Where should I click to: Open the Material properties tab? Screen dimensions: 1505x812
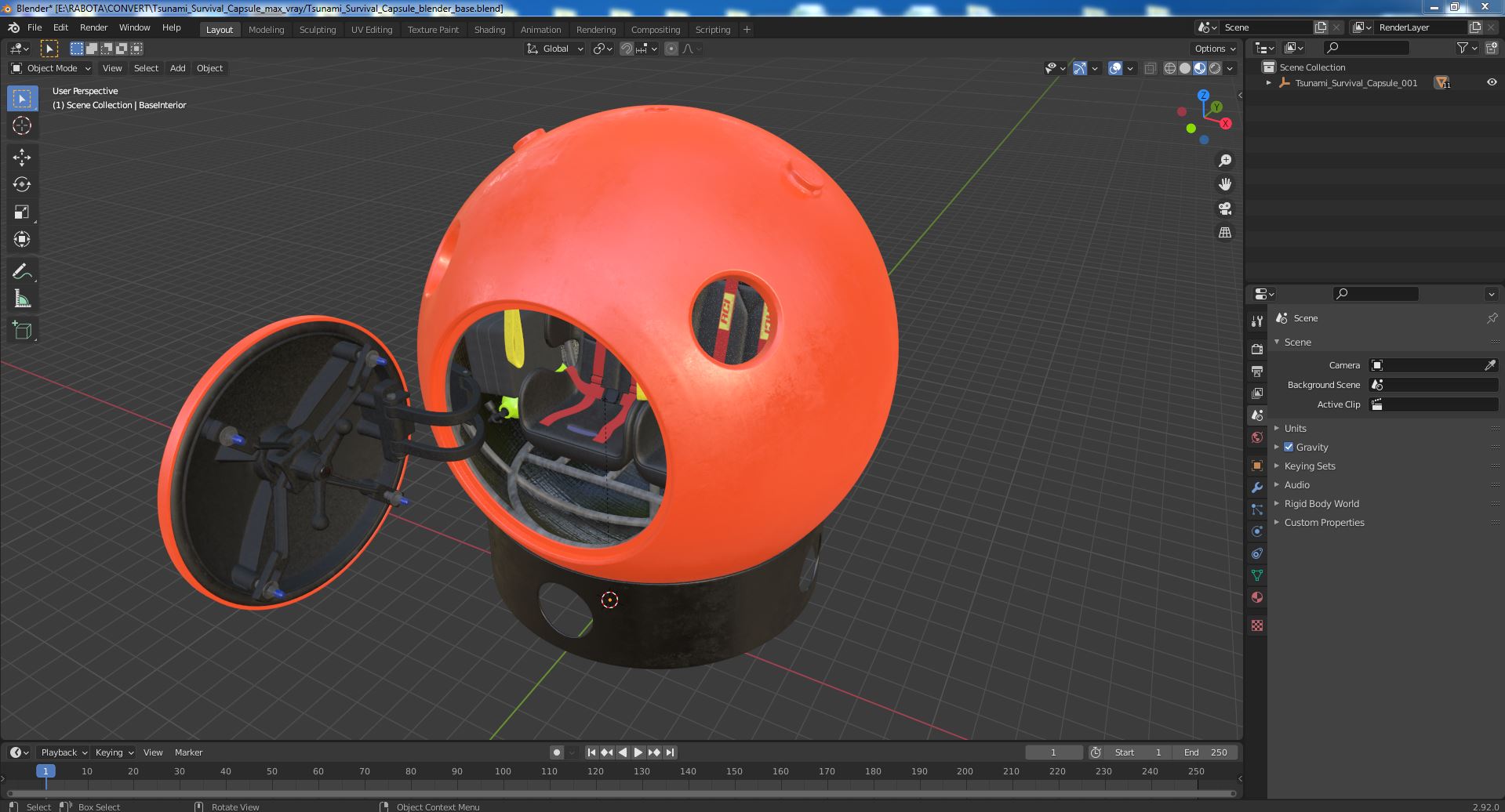point(1257,597)
